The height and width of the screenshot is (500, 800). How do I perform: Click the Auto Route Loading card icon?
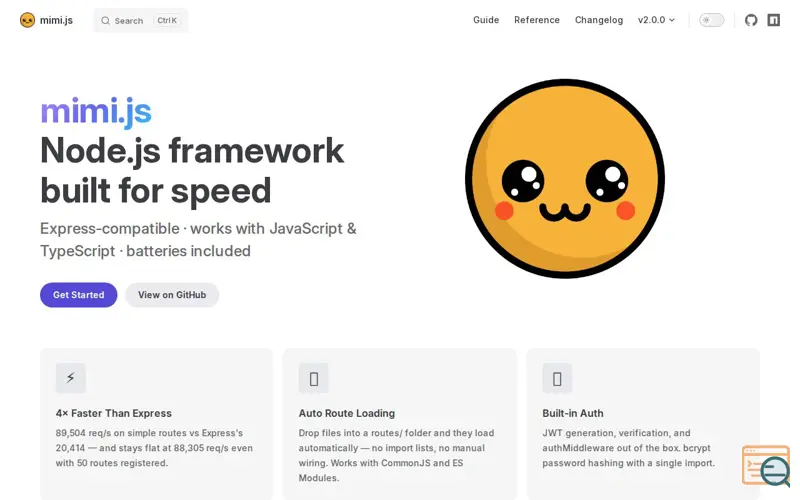[314, 379]
